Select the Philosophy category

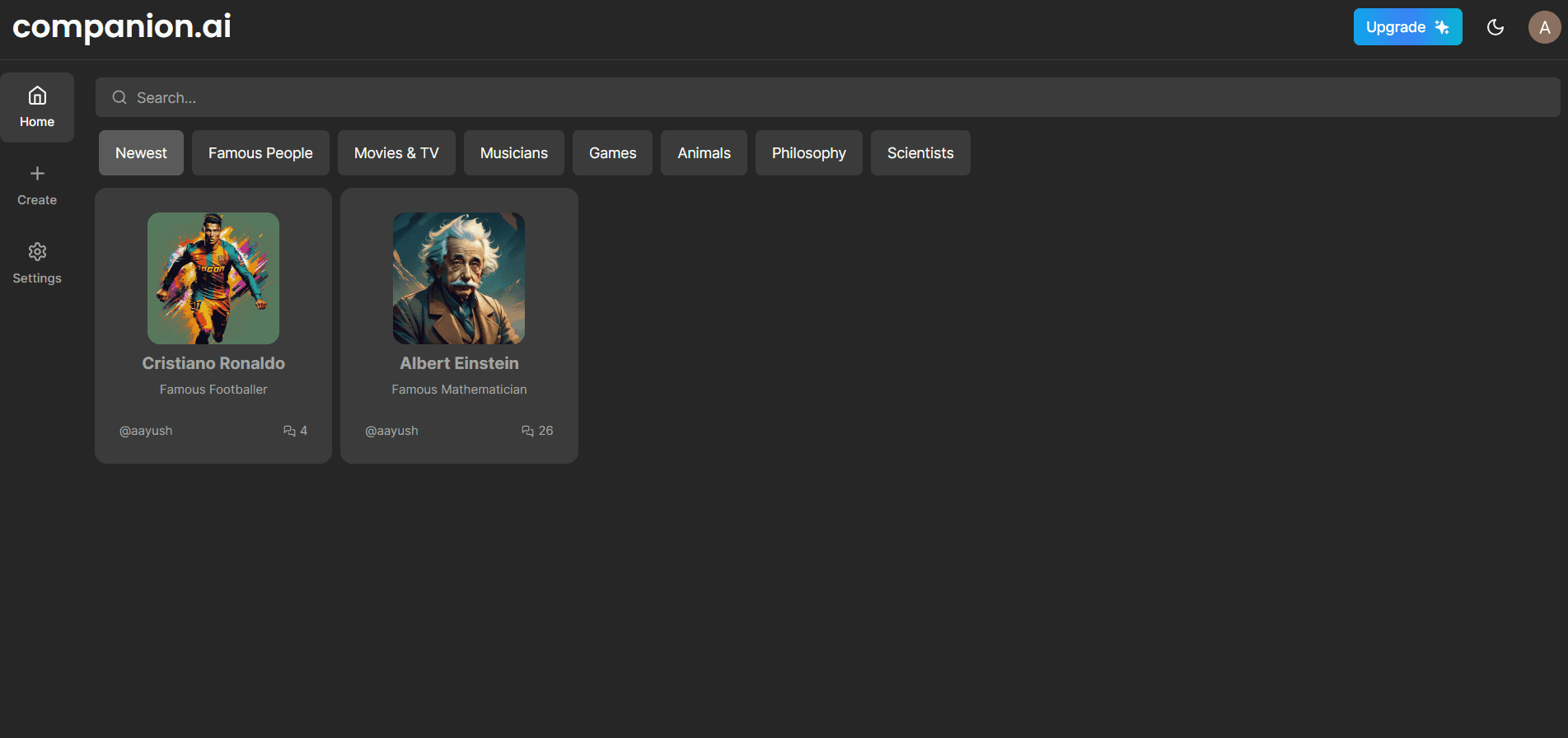click(808, 153)
